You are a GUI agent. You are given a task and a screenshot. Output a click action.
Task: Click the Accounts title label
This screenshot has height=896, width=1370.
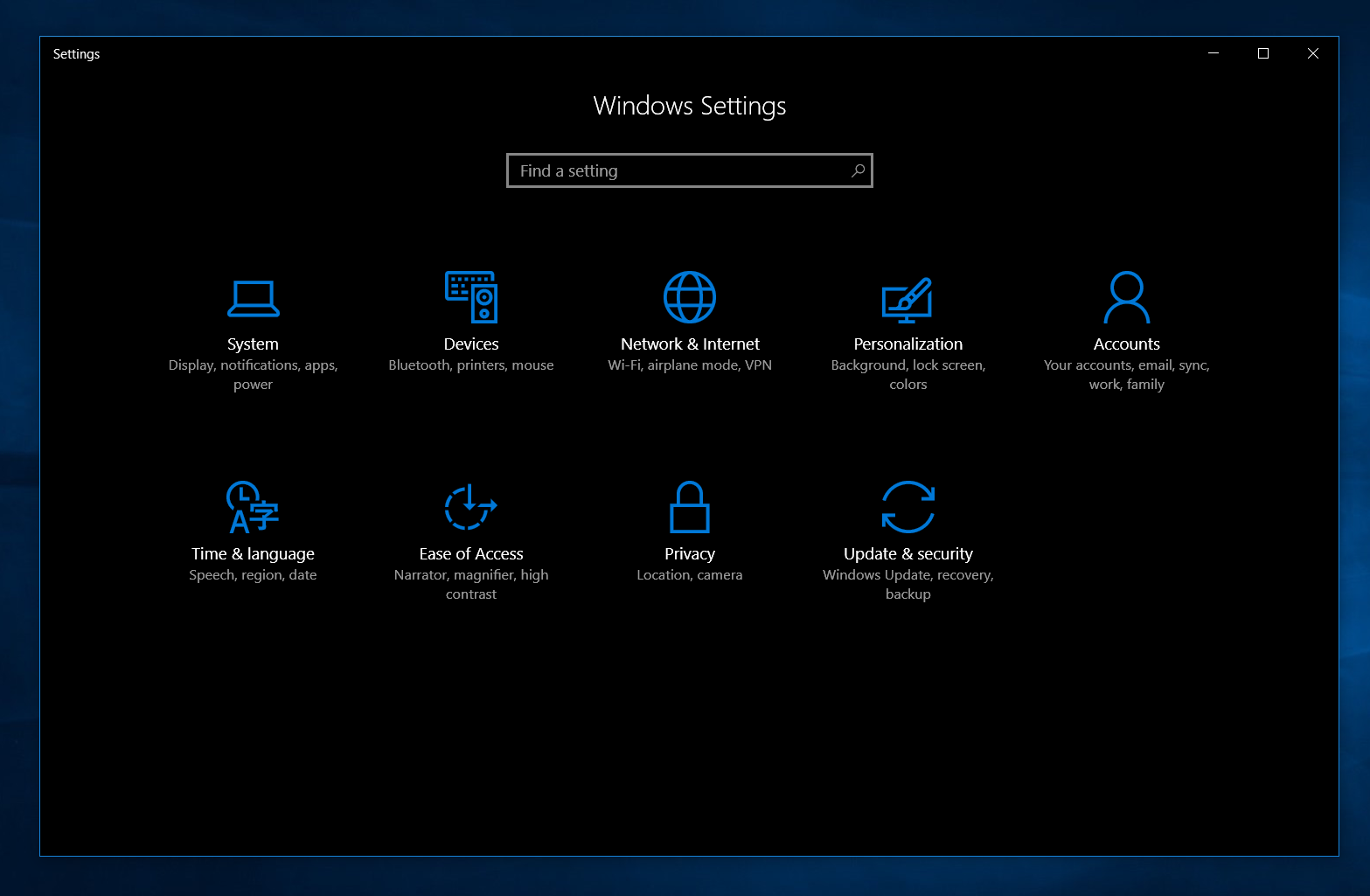coord(1127,344)
